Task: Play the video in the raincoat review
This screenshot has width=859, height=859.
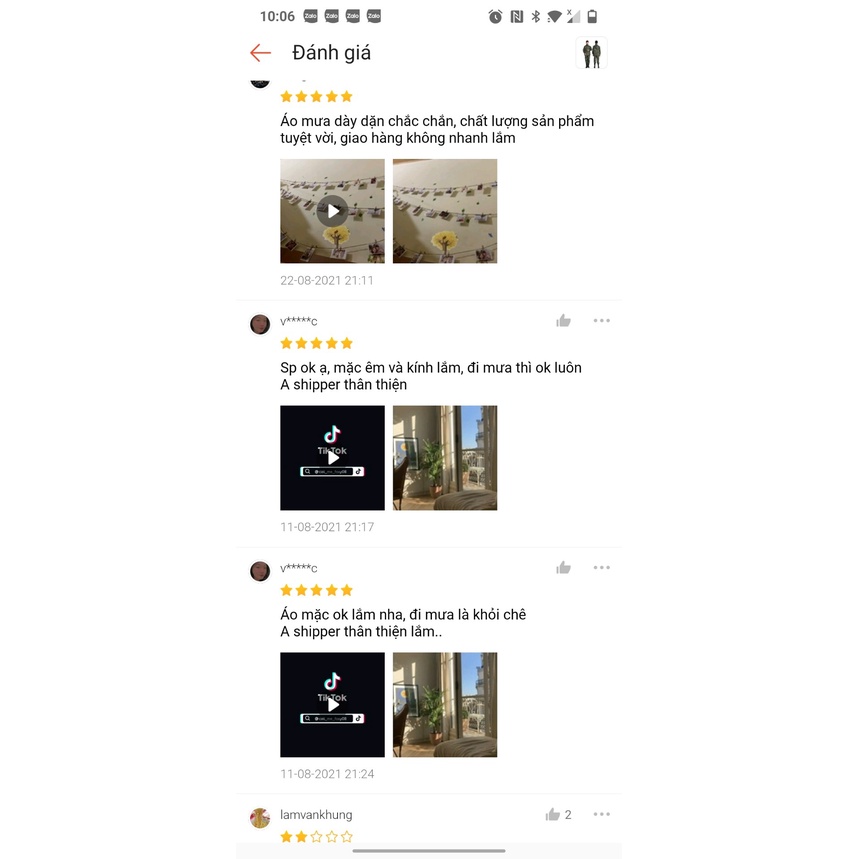Action: [x=333, y=211]
